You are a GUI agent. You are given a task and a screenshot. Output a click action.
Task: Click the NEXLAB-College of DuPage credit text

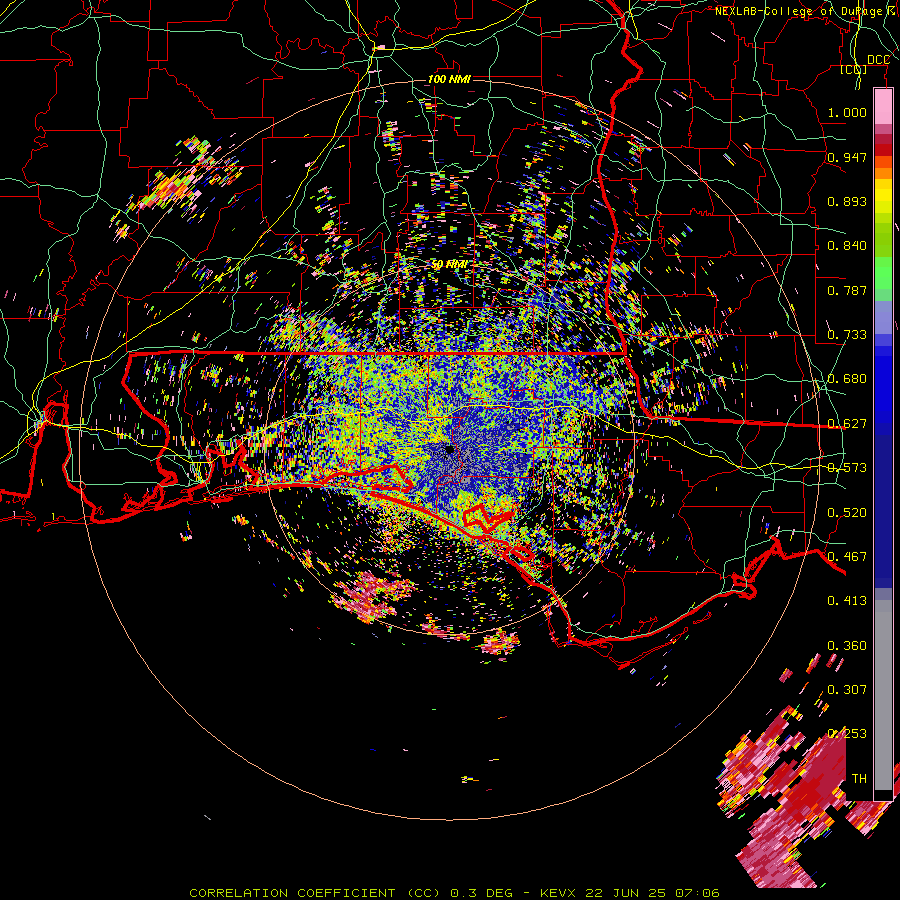click(807, 11)
